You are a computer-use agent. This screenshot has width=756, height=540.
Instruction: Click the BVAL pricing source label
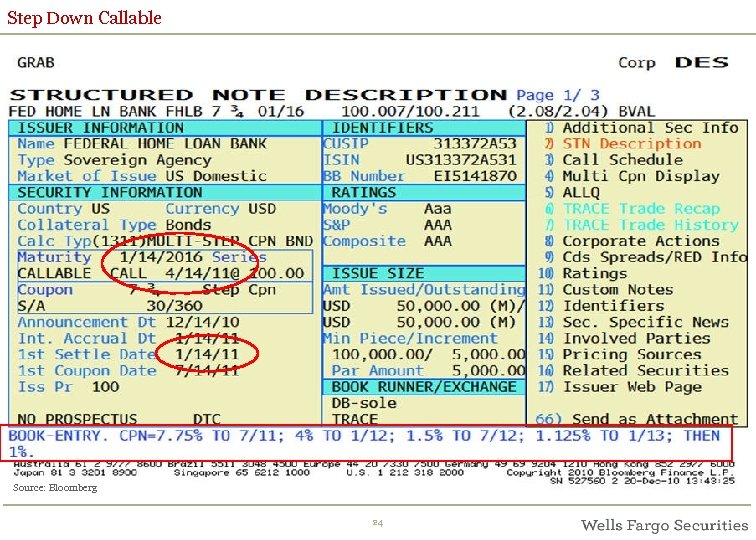[637, 111]
